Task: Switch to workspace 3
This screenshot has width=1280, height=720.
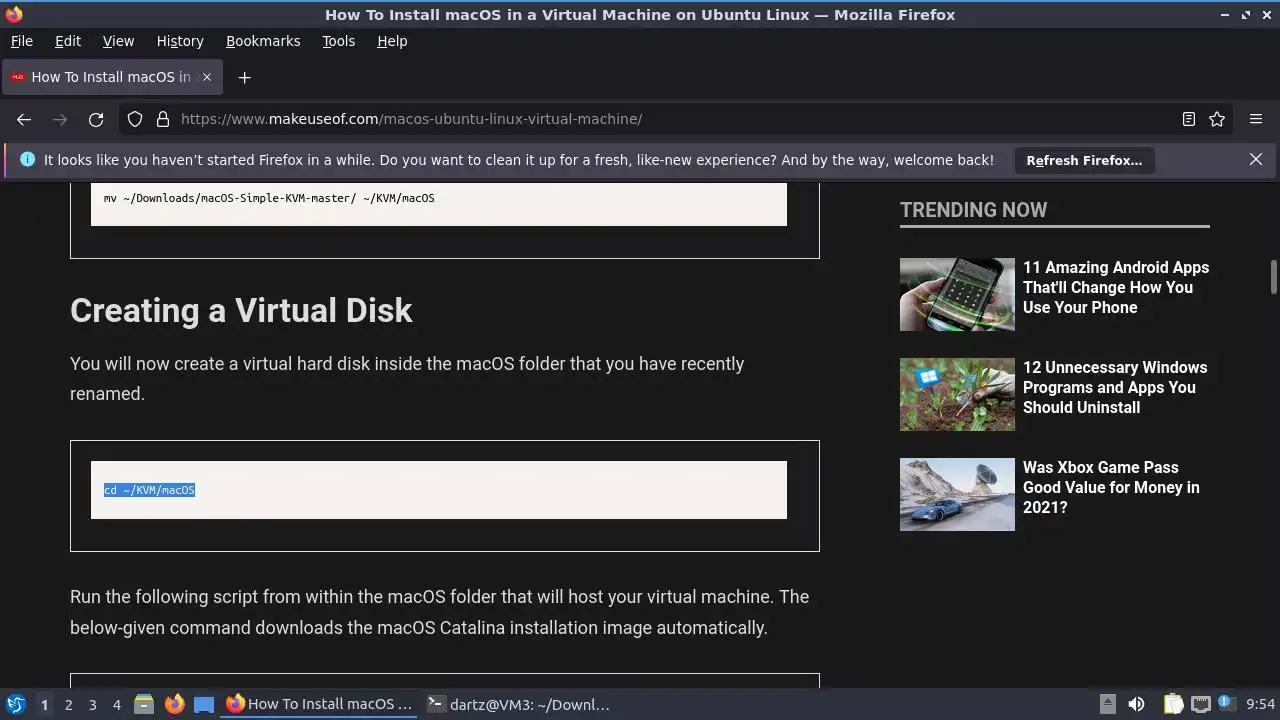Action: click(x=92, y=705)
